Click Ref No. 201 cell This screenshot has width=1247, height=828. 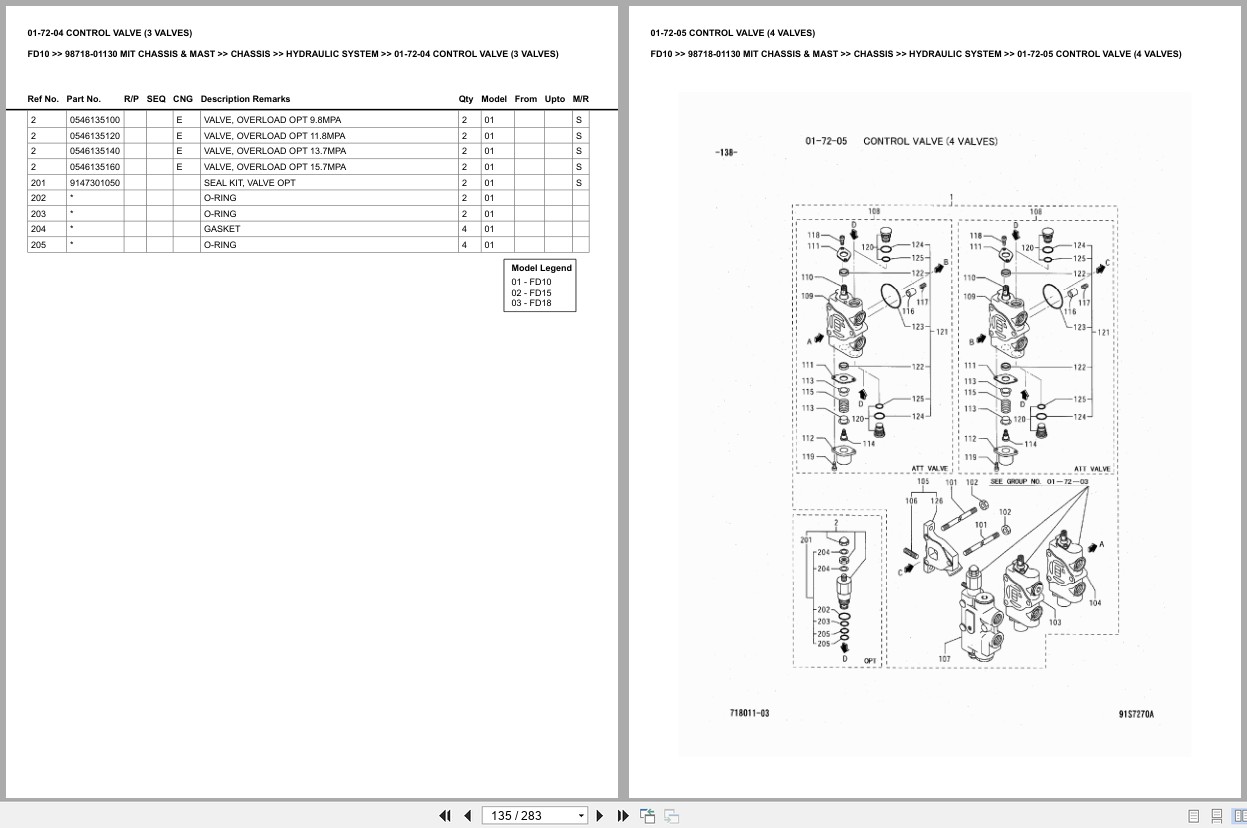pyautogui.click(x=47, y=183)
